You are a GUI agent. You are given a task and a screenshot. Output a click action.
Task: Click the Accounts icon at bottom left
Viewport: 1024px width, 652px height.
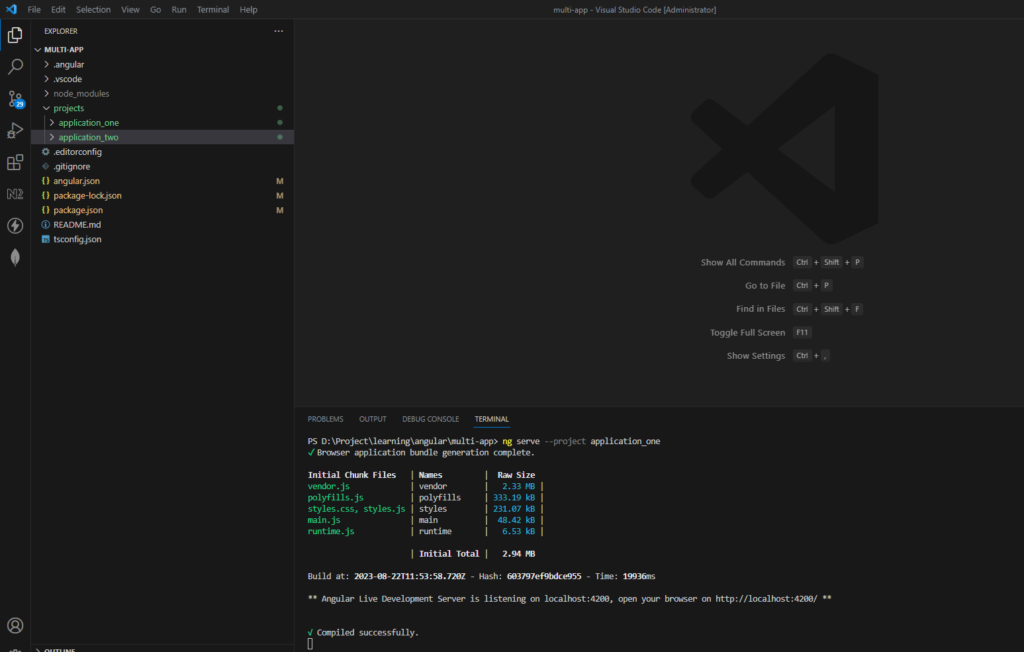coord(14,624)
